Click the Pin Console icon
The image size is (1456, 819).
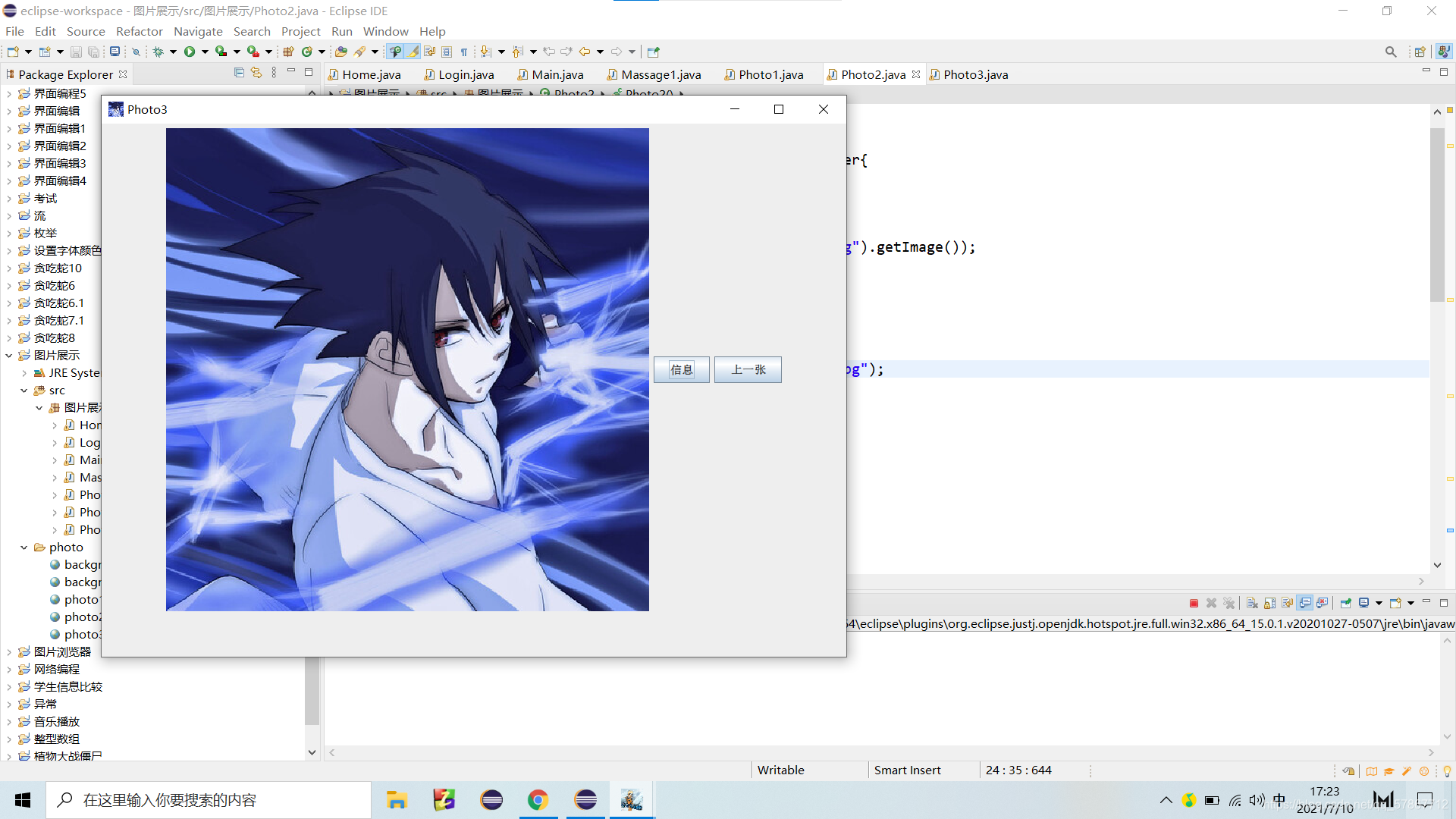[x=1346, y=603]
